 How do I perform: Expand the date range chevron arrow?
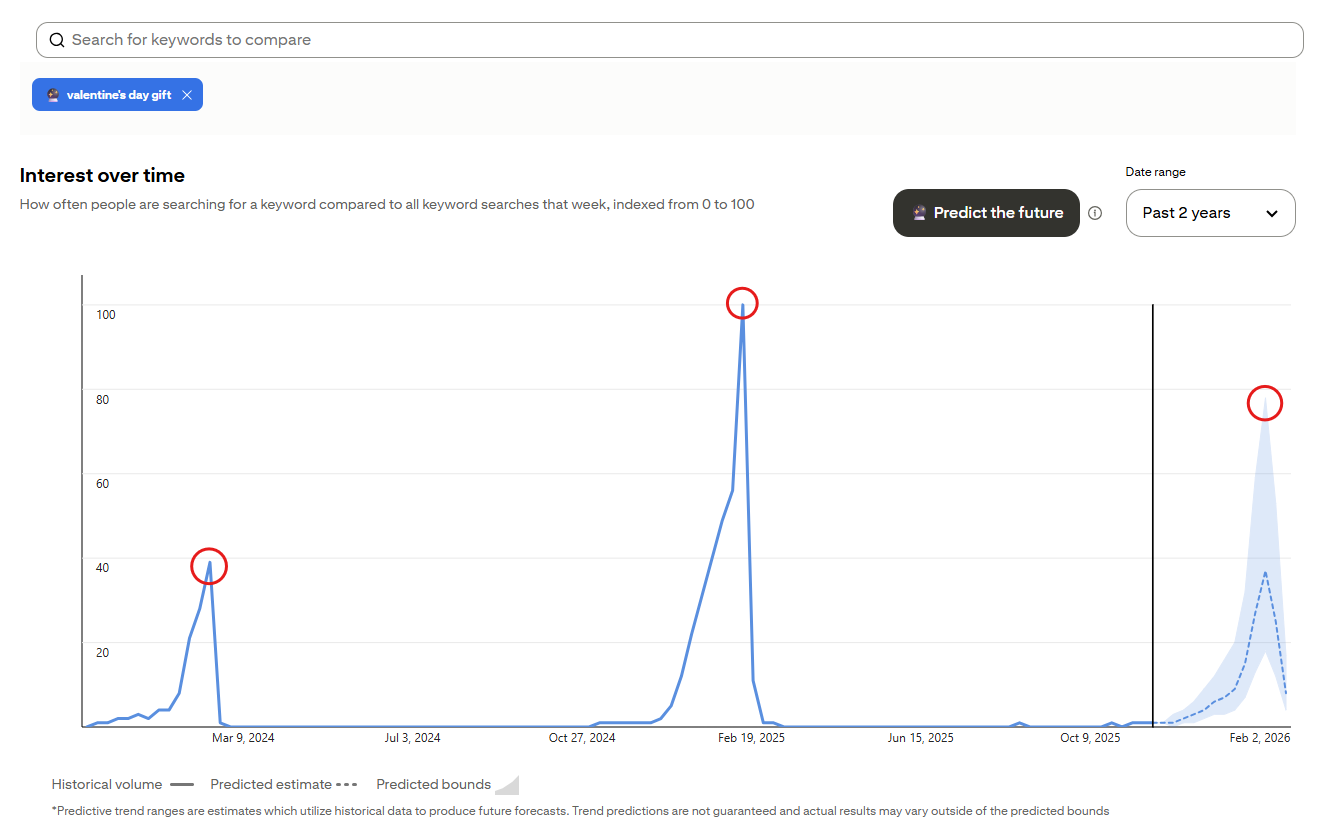point(1271,213)
